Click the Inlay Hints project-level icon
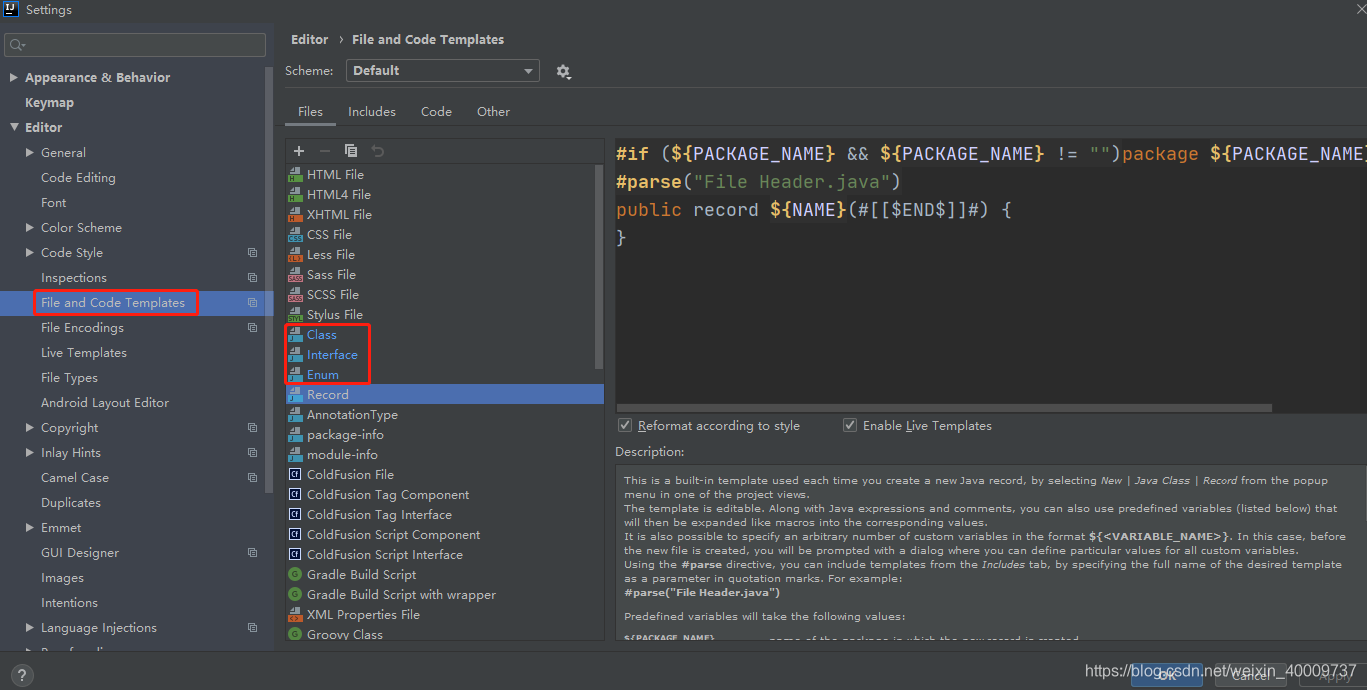Screen dimensions: 1367x690 click(252, 453)
